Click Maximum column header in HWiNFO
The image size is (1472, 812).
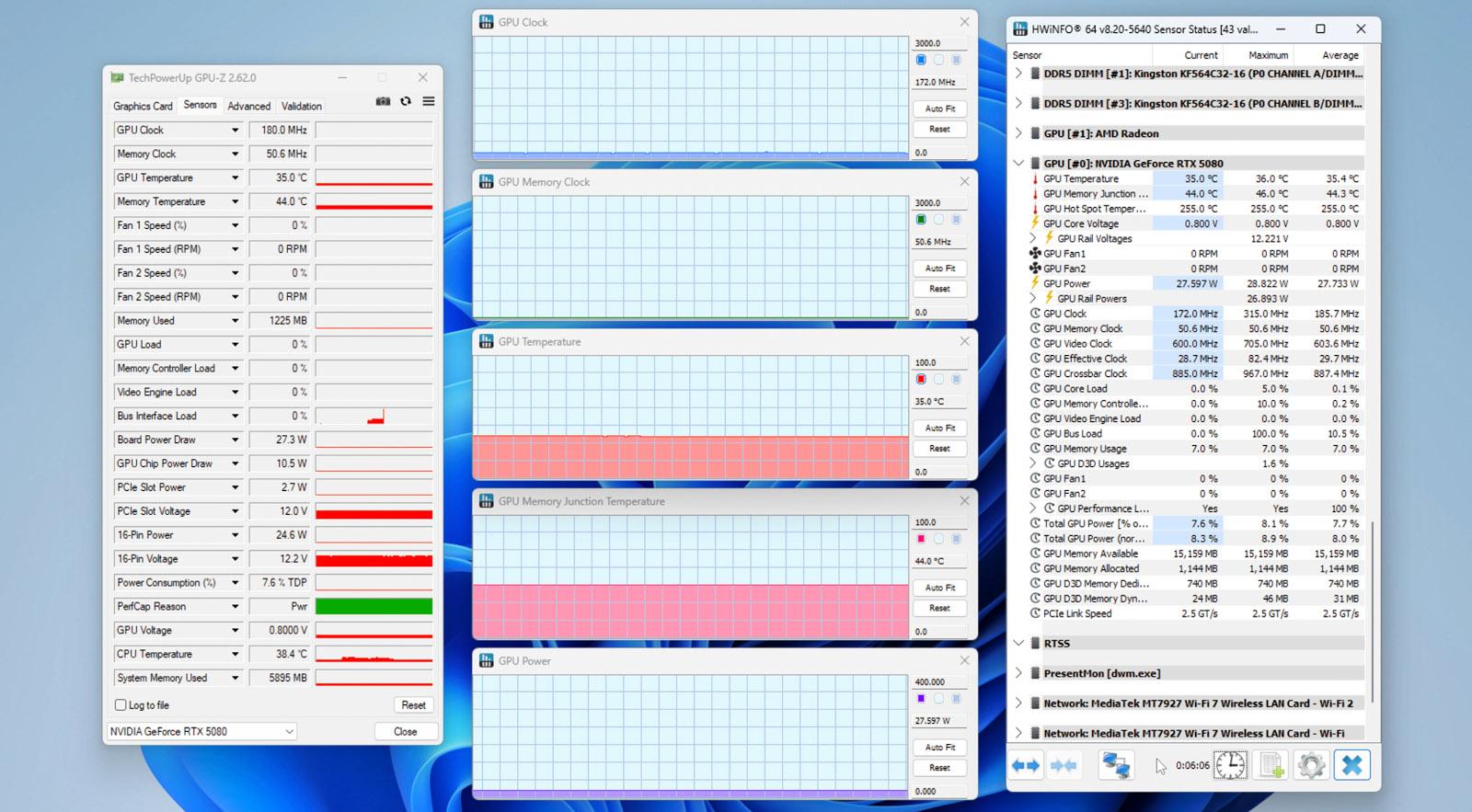(x=1258, y=55)
